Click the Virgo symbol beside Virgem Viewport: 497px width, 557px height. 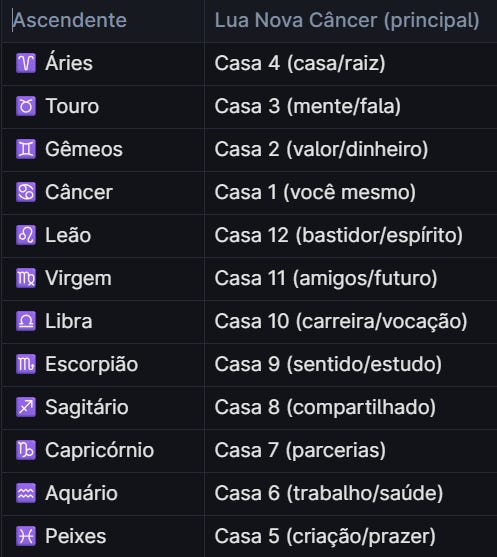(x=26, y=278)
